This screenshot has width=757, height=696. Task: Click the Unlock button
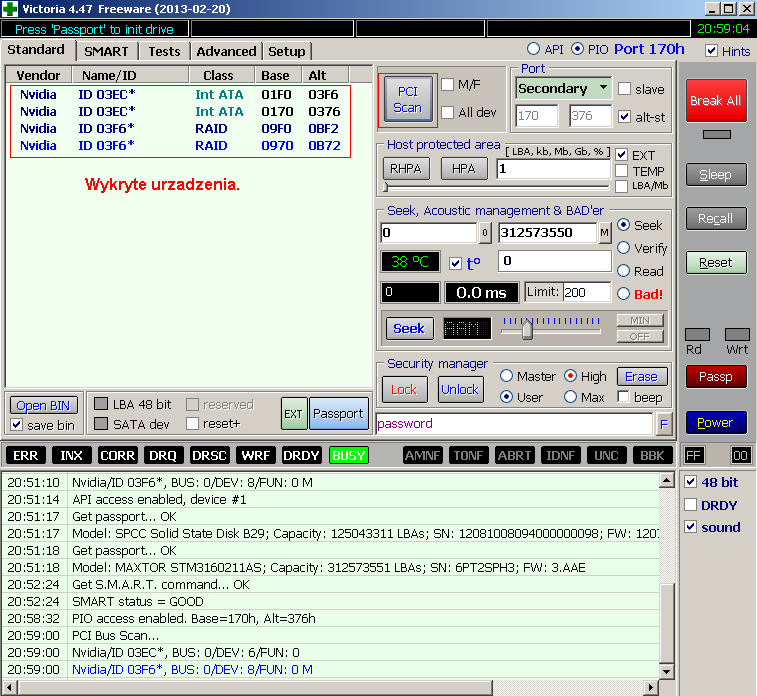click(460, 390)
